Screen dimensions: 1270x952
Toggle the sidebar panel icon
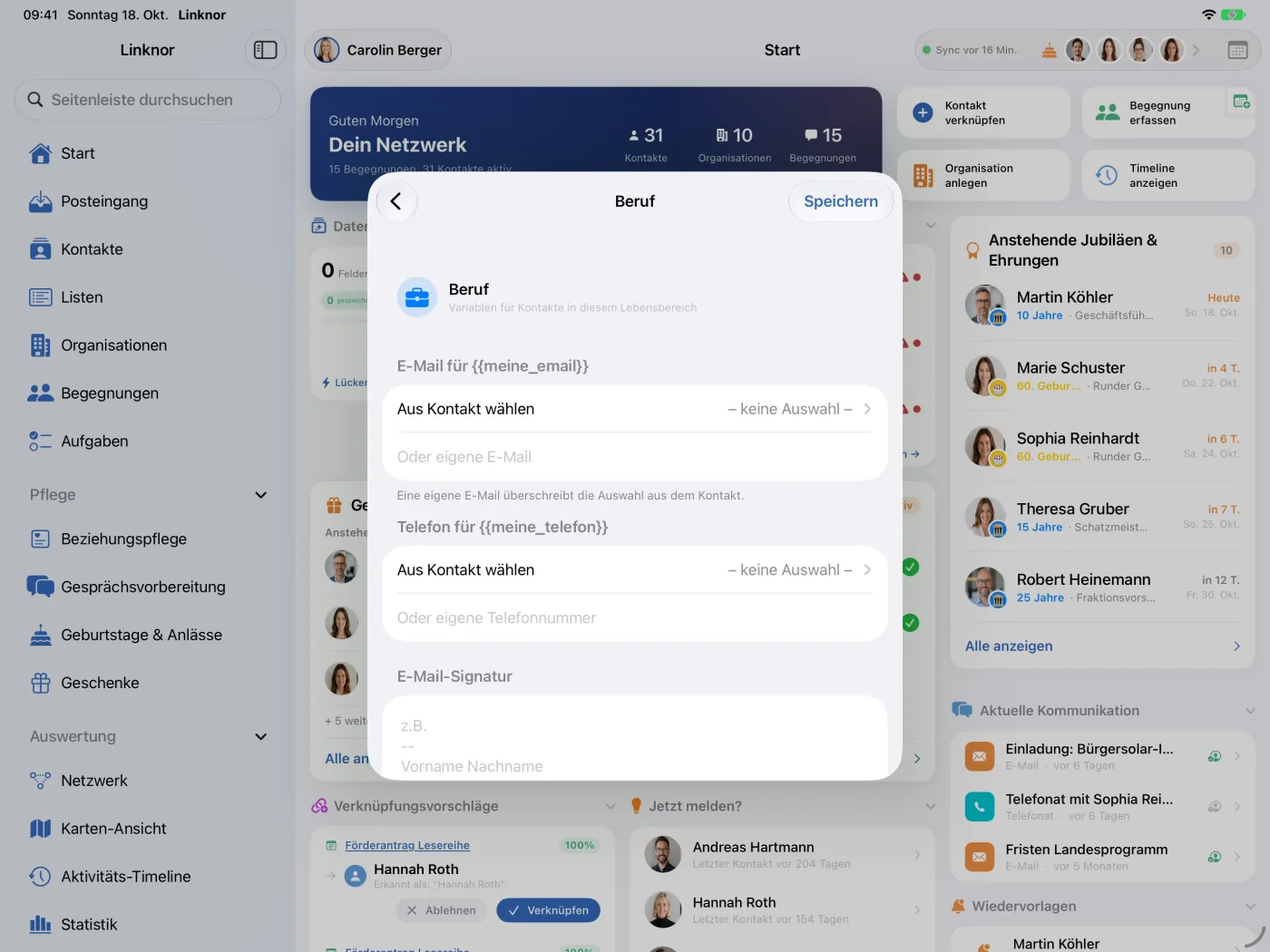(x=265, y=50)
